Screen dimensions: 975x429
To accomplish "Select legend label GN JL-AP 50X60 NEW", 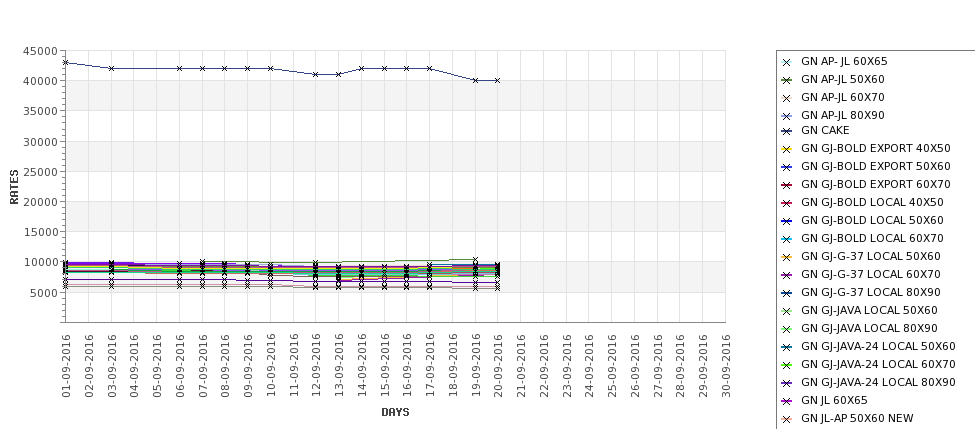I will pyautogui.click(x=857, y=419).
